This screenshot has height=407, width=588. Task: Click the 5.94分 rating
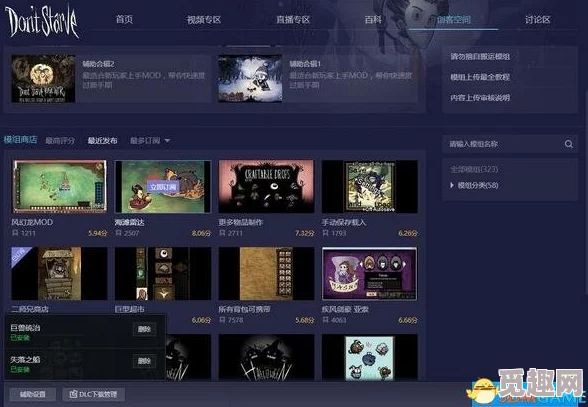(x=98, y=233)
